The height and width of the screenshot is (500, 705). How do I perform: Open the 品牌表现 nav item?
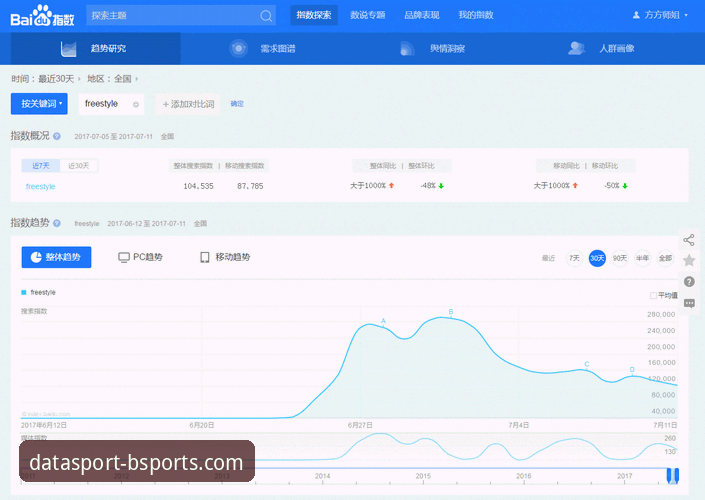(422, 15)
